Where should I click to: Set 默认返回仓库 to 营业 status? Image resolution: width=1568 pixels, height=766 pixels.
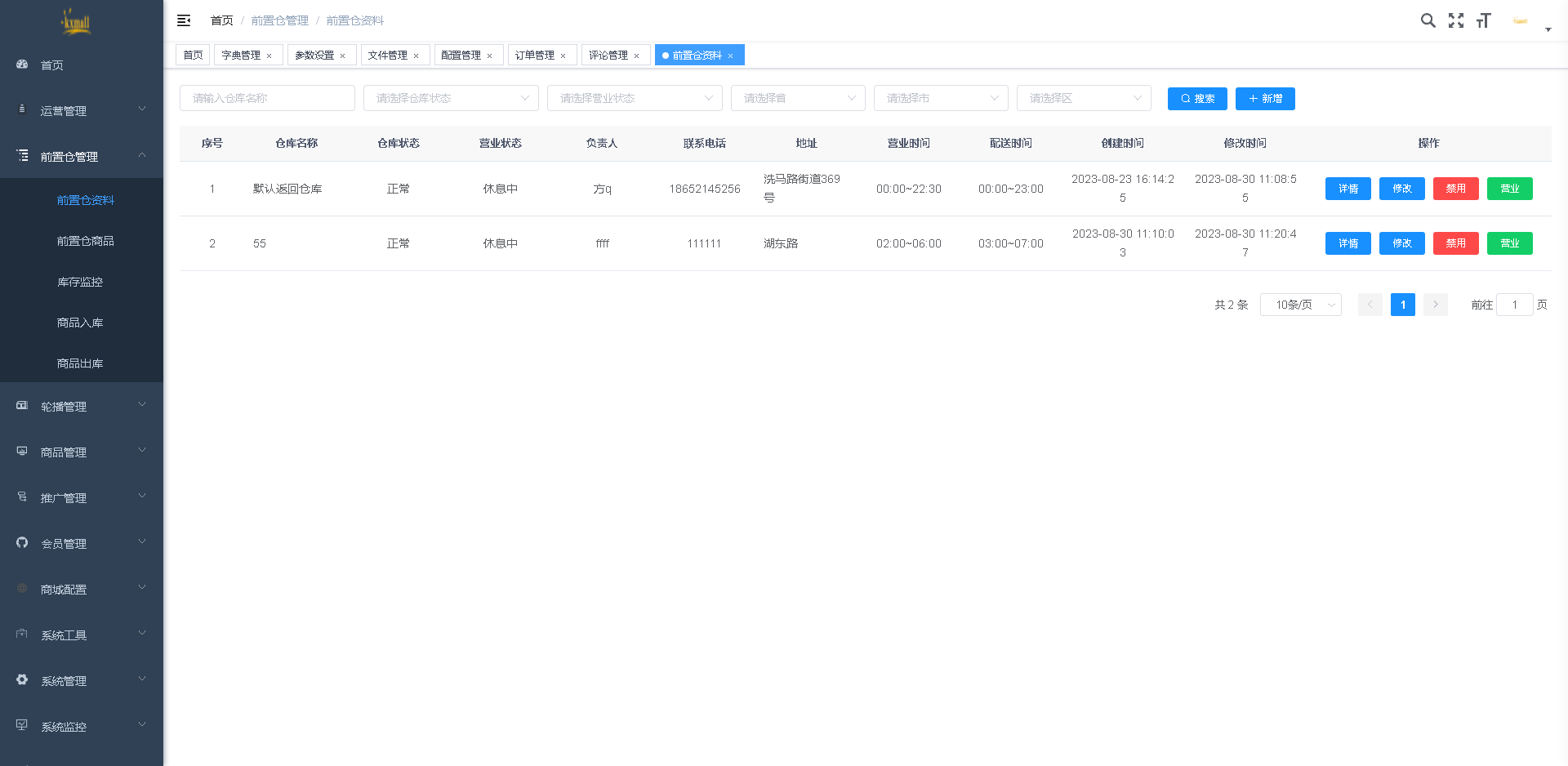tap(1509, 189)
